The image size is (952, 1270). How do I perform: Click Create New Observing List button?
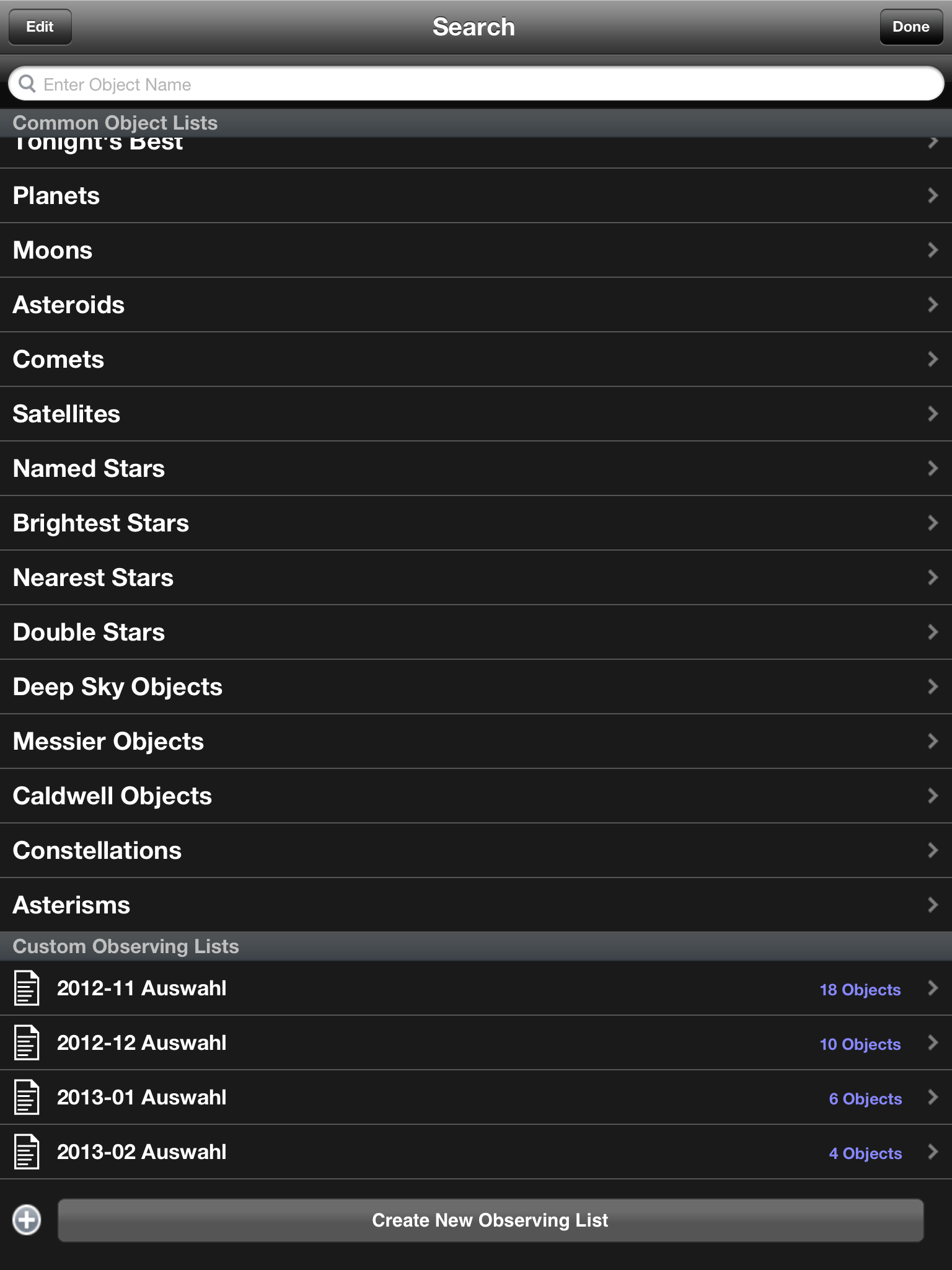pos(490,1220)
